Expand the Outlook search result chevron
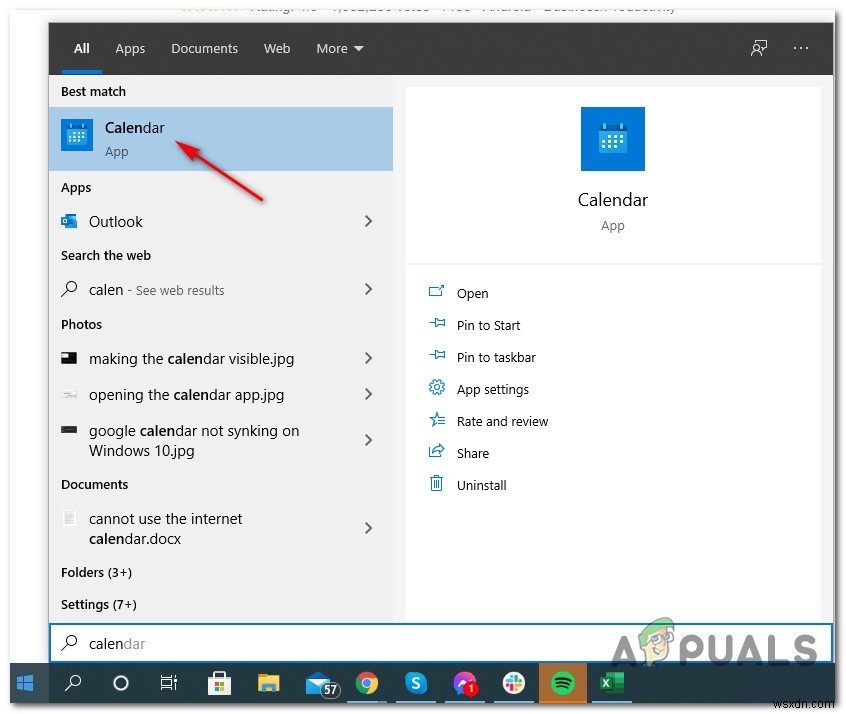The image size is (846, 714). point(369,221)
